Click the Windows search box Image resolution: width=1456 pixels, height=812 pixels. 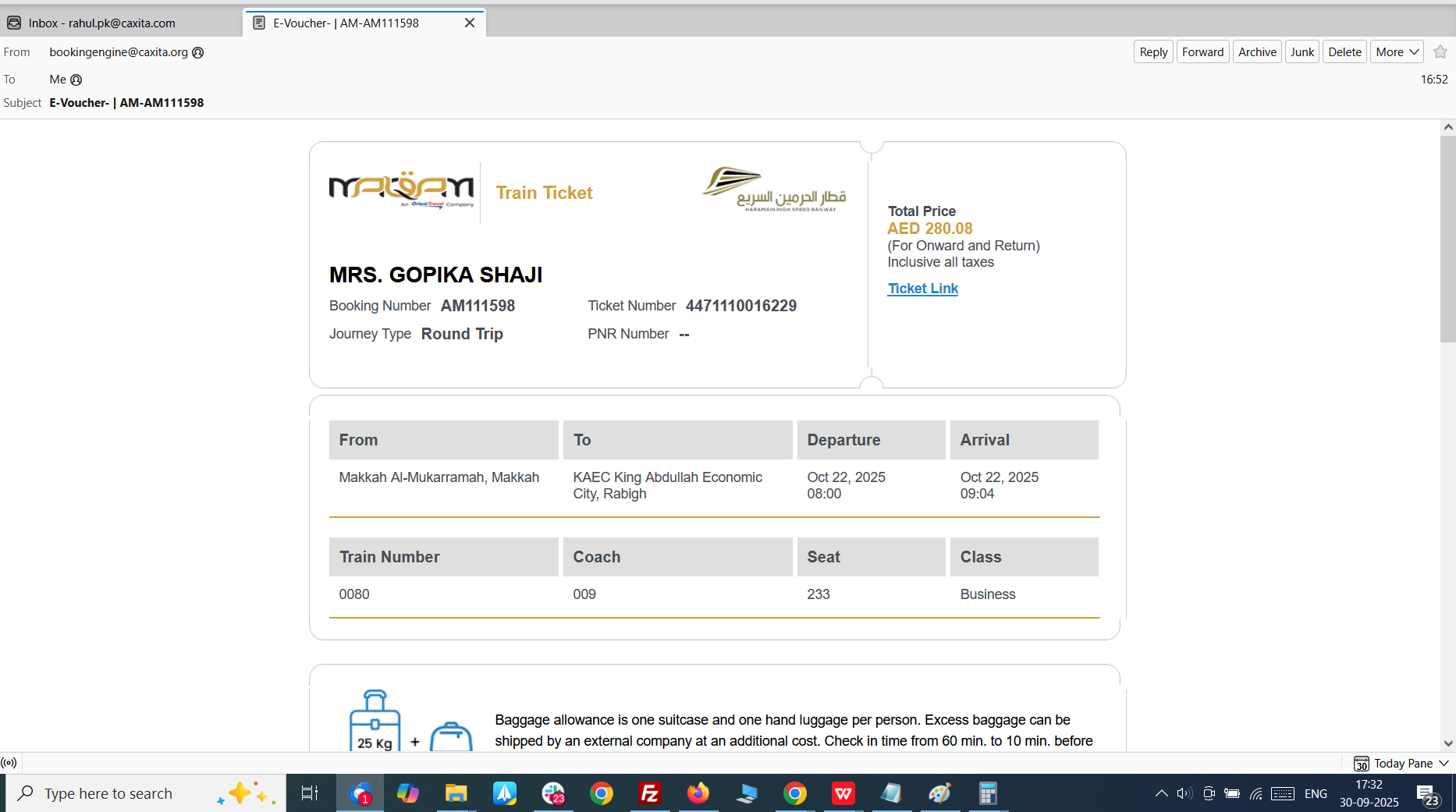(x=117, y=793)
